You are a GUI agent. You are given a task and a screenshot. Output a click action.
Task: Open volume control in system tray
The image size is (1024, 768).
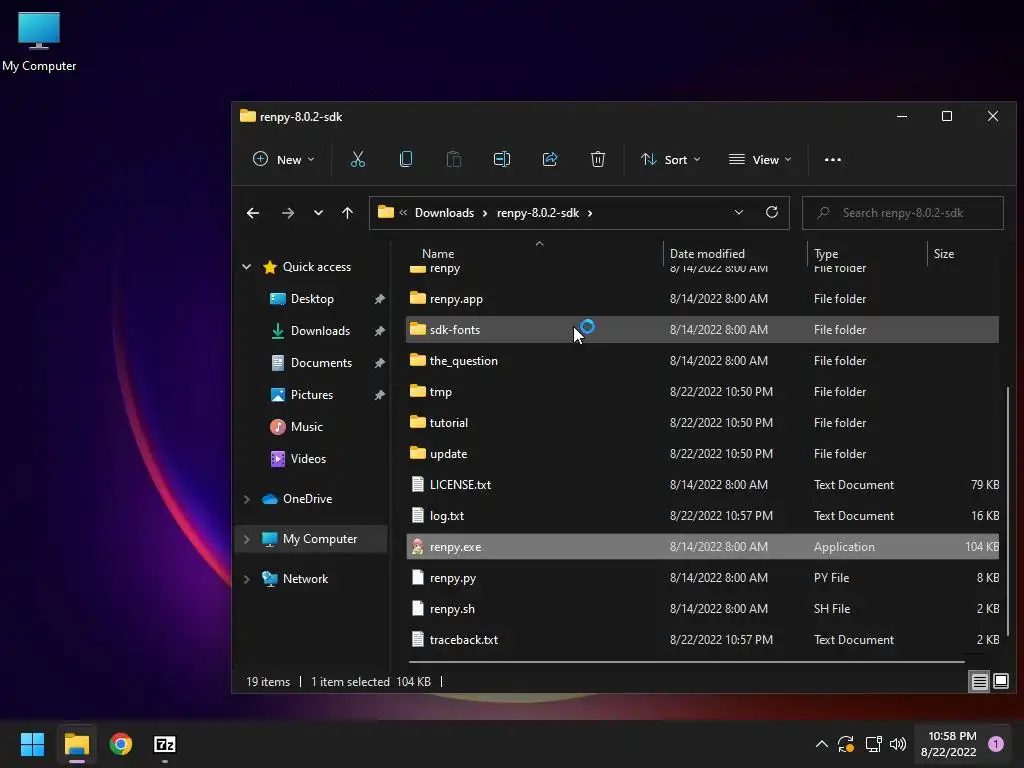(x=898, y=744)
